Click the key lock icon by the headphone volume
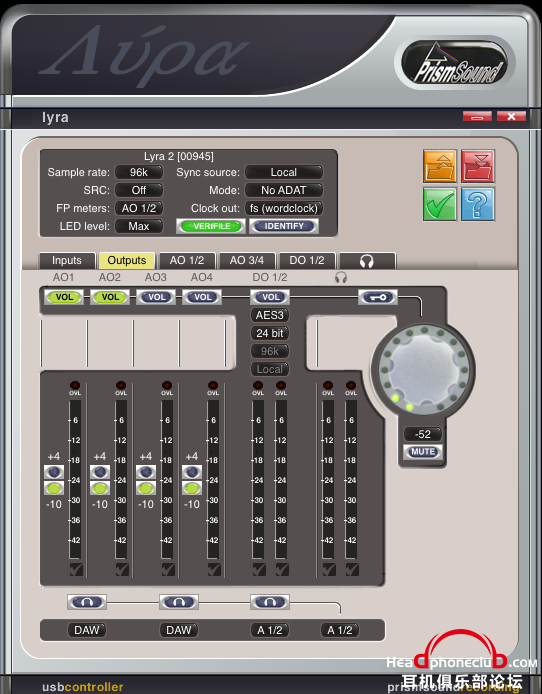 tap(378, 297)
